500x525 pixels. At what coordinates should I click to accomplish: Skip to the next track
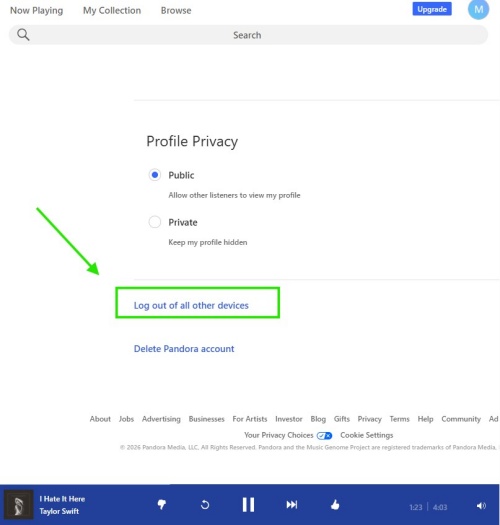click(x=292, y=505)
